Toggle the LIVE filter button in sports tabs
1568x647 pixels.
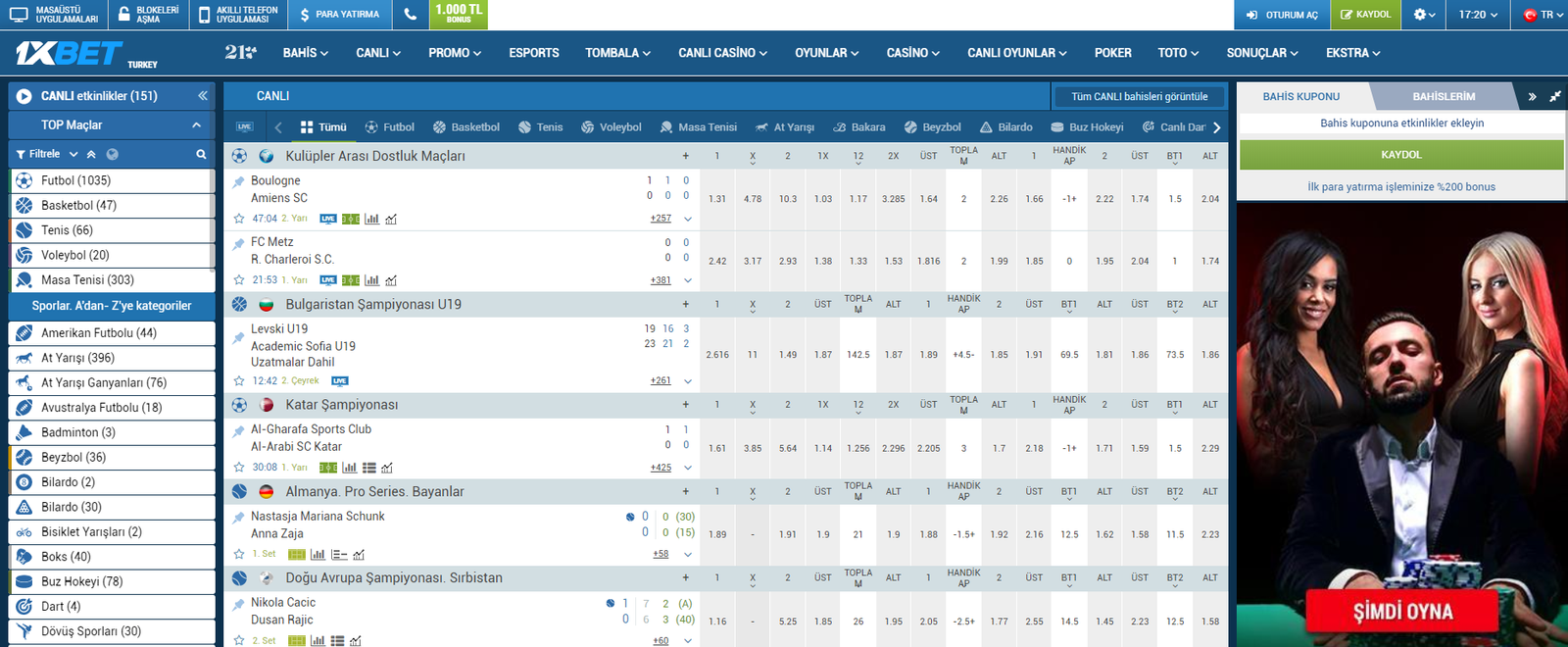tap(244, 126)
